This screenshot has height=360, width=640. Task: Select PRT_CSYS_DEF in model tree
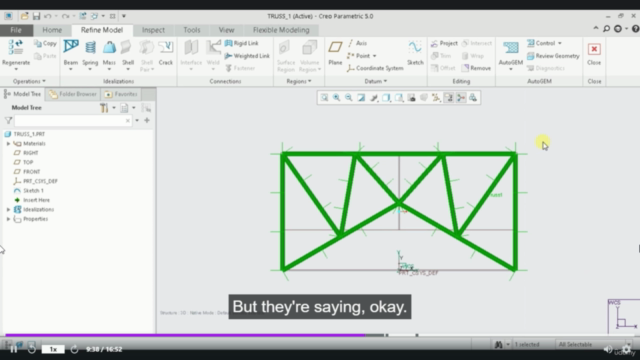[36, 181]
